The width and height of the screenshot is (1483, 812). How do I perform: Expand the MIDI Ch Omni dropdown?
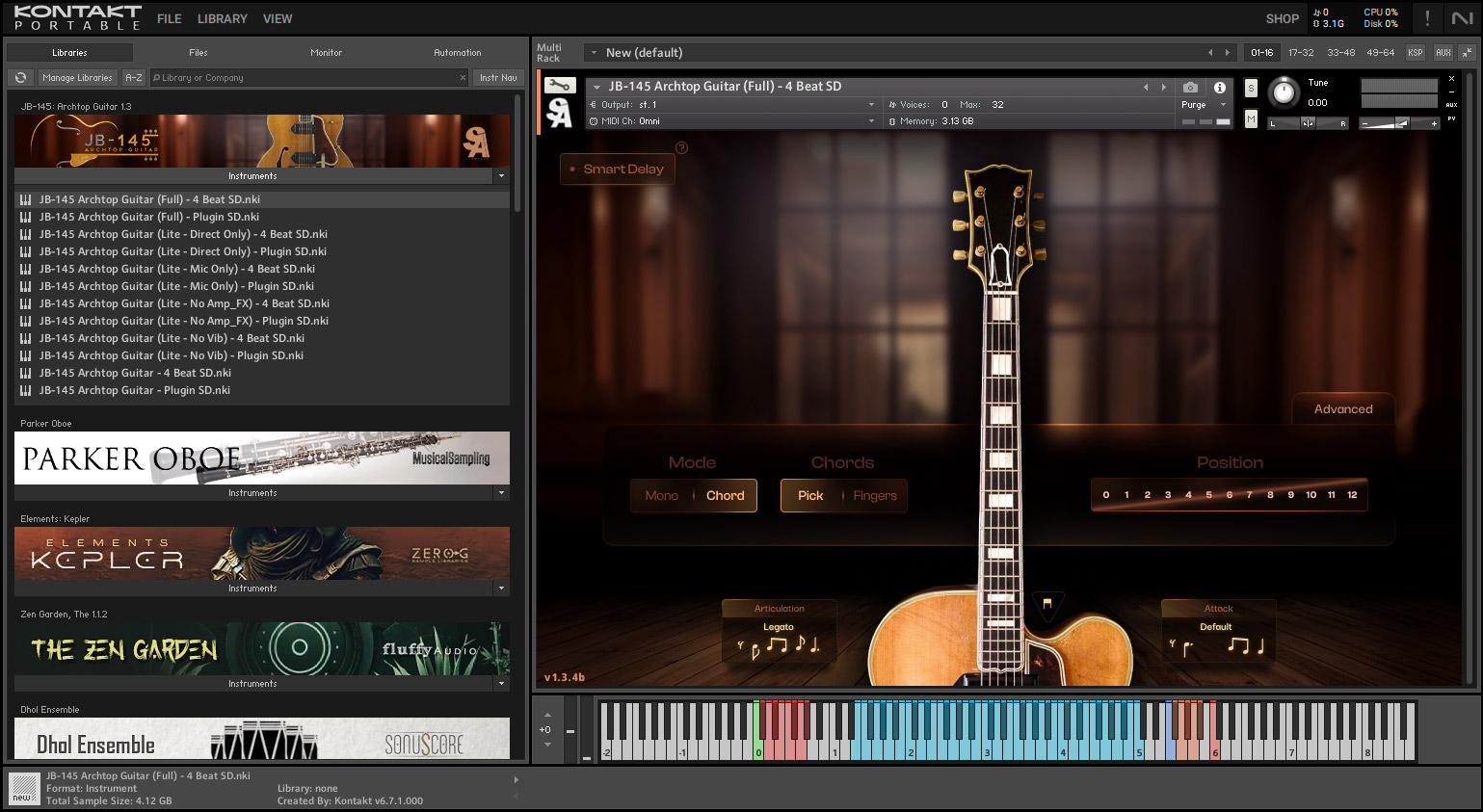click(871, 121)
